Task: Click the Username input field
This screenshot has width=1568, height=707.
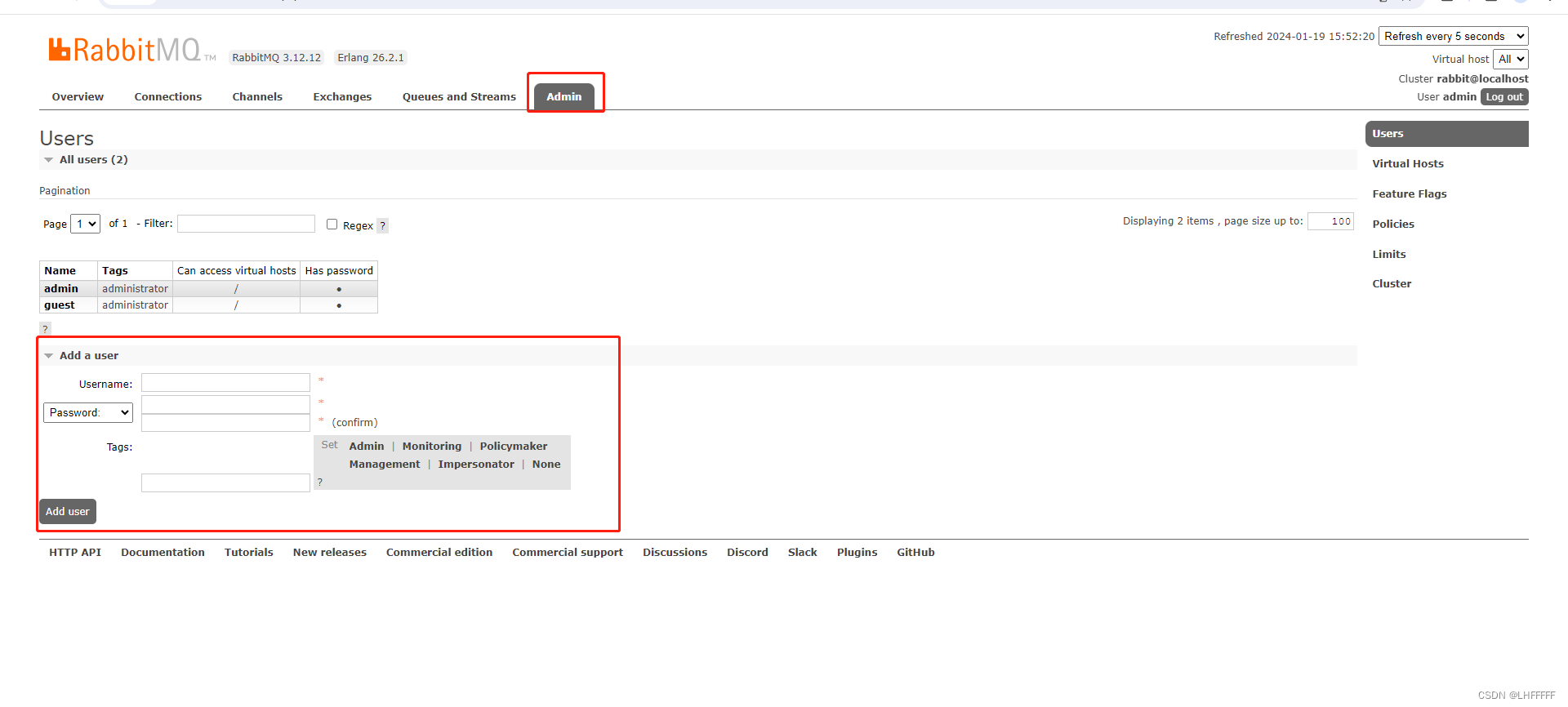Action: click(225, 383)
